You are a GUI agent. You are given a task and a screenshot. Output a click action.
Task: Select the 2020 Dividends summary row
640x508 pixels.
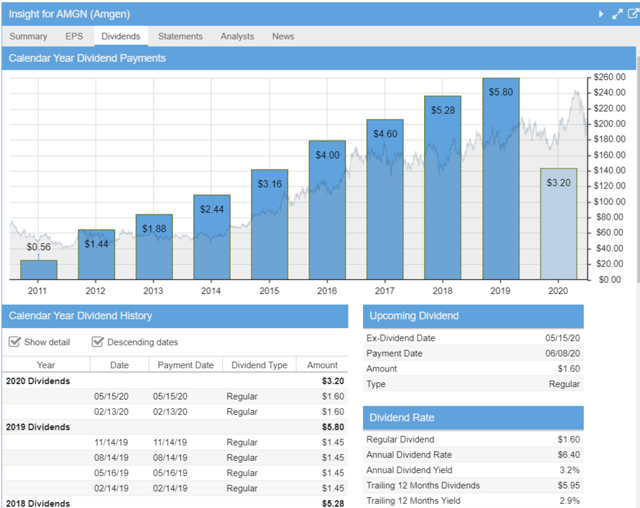pos(175,381)
